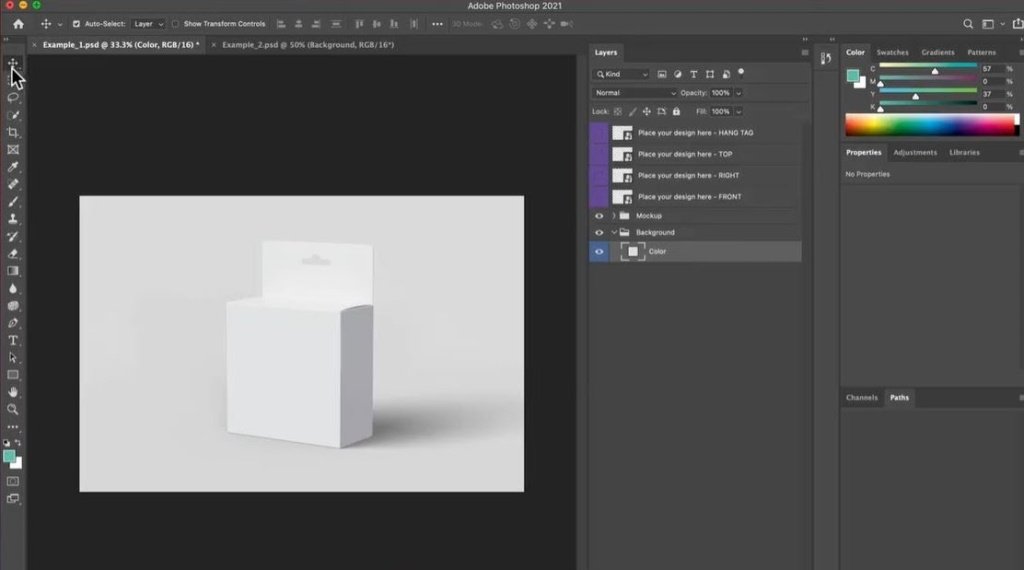1024x570 pixels.
Task: Select the Lasso tool
Action: 13,97
